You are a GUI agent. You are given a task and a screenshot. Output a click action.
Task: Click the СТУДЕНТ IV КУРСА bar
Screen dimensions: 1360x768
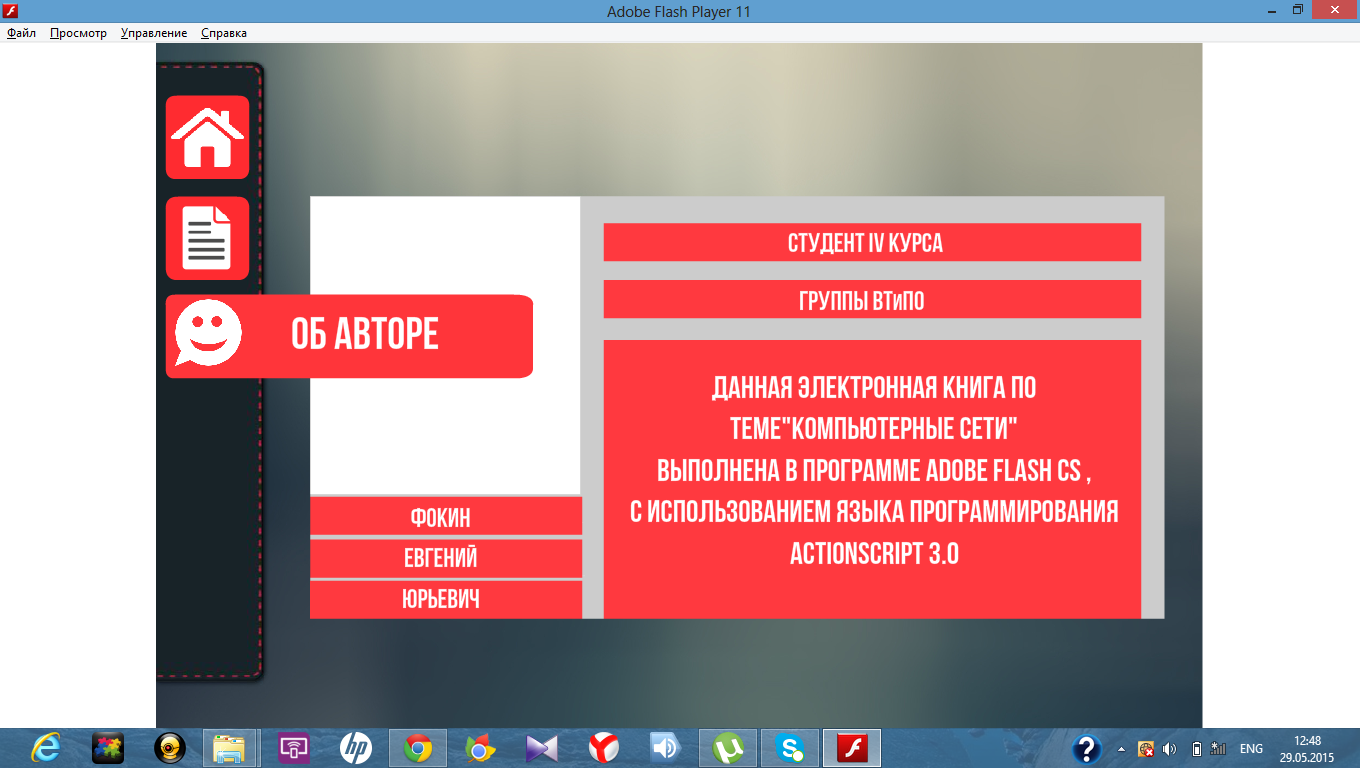point(872,242)
